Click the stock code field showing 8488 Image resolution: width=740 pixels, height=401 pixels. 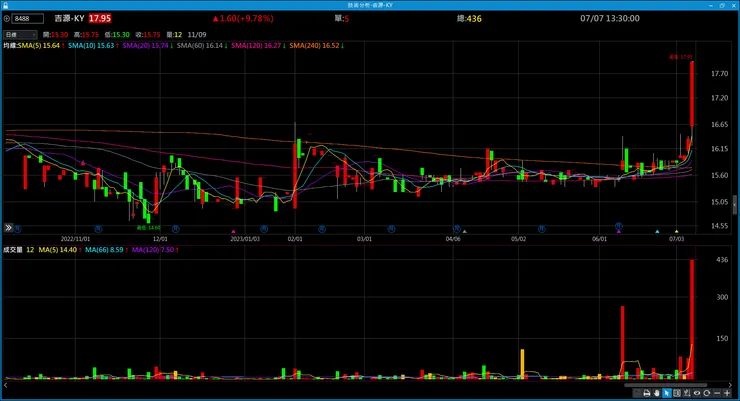coord(28,18)
